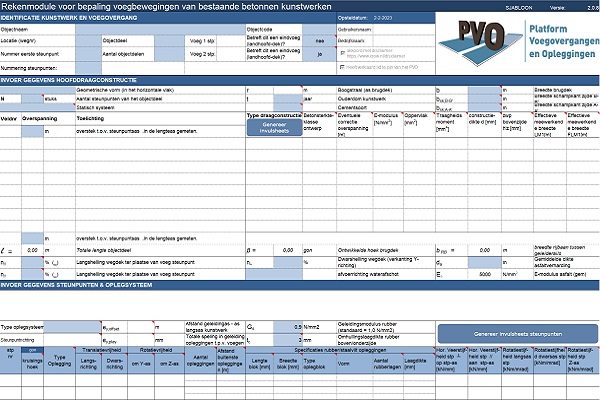Select the Omhullingslaagdikte rubber value 3

[x=288, y=340]
